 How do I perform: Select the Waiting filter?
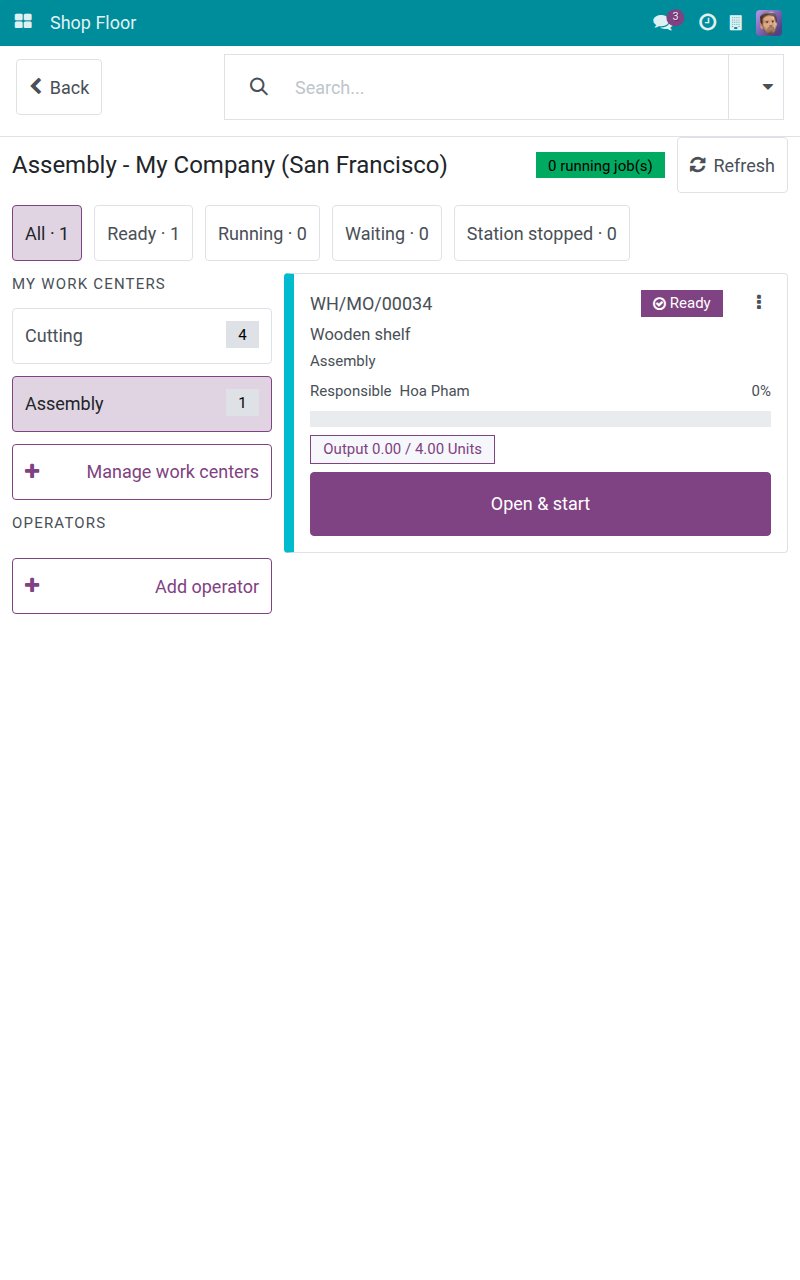pyautogui.click(x=387, y=233)
